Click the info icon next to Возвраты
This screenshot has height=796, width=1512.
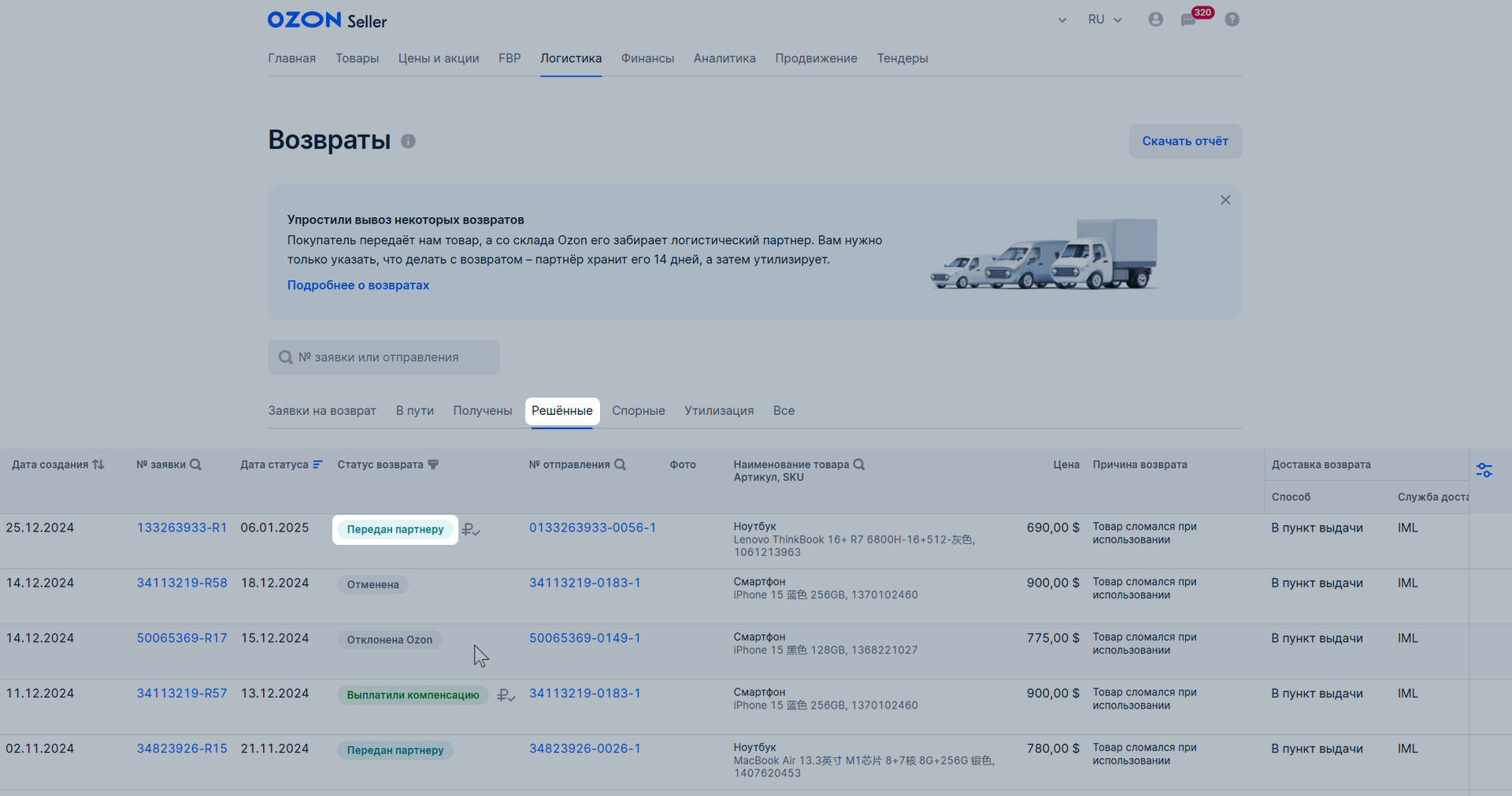[x=408, y=141]
